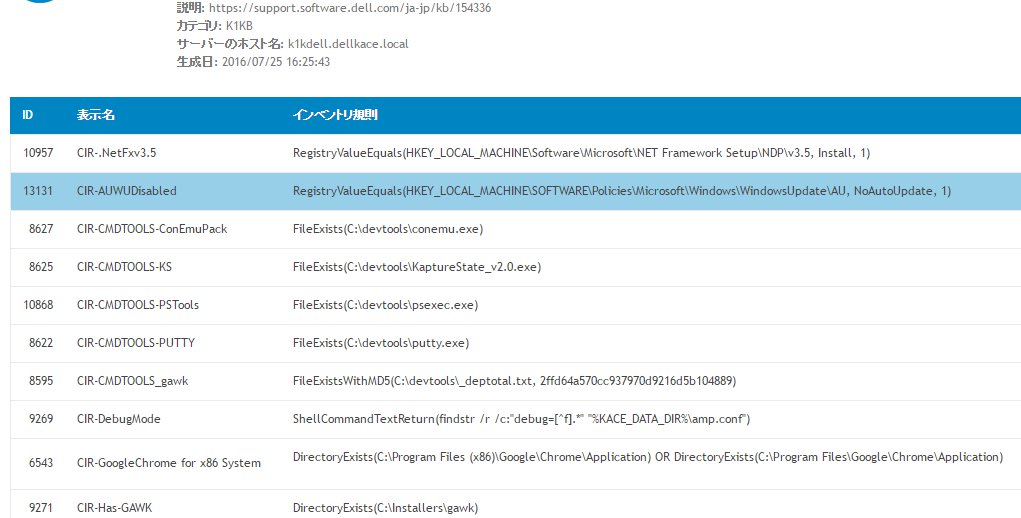Click the server hostname k1kdell.dellkace.local
Image resolution: width=1021 pixels, height=518 pixels.
348,44
